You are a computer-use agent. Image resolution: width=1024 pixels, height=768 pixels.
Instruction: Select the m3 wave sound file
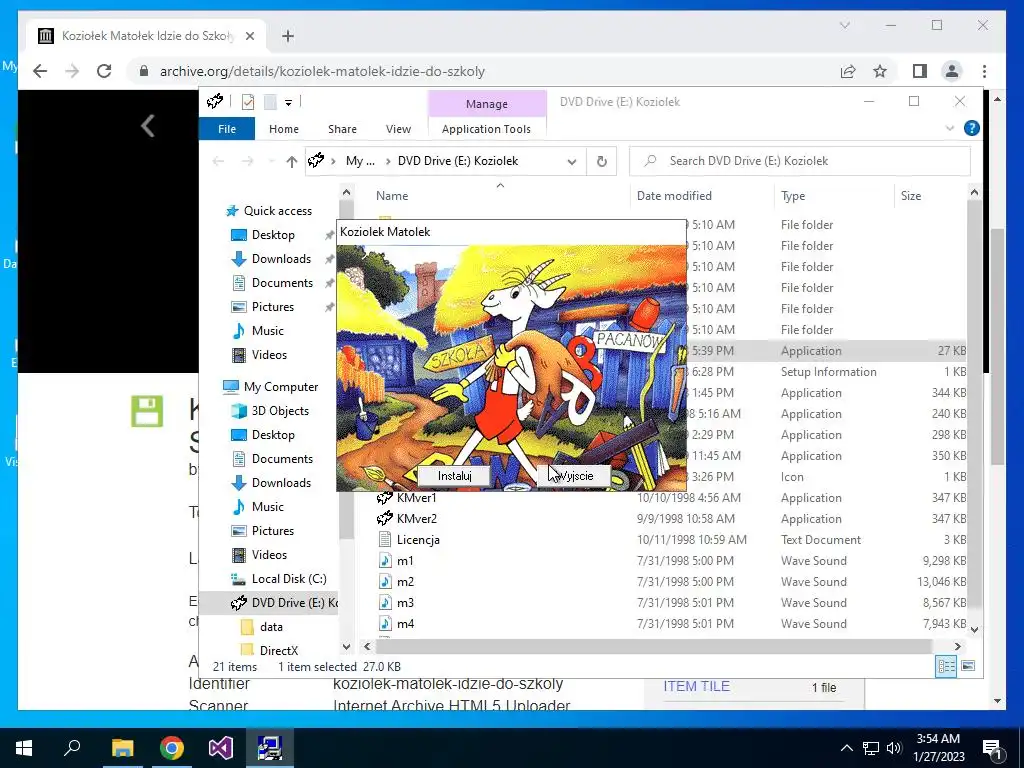coord(405,603)
